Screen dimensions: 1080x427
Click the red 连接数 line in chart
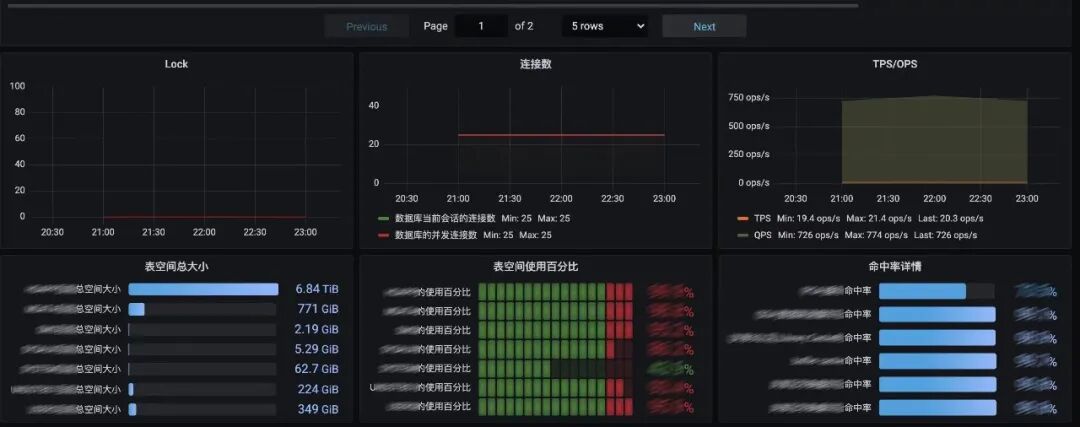[x=561, y=135]
